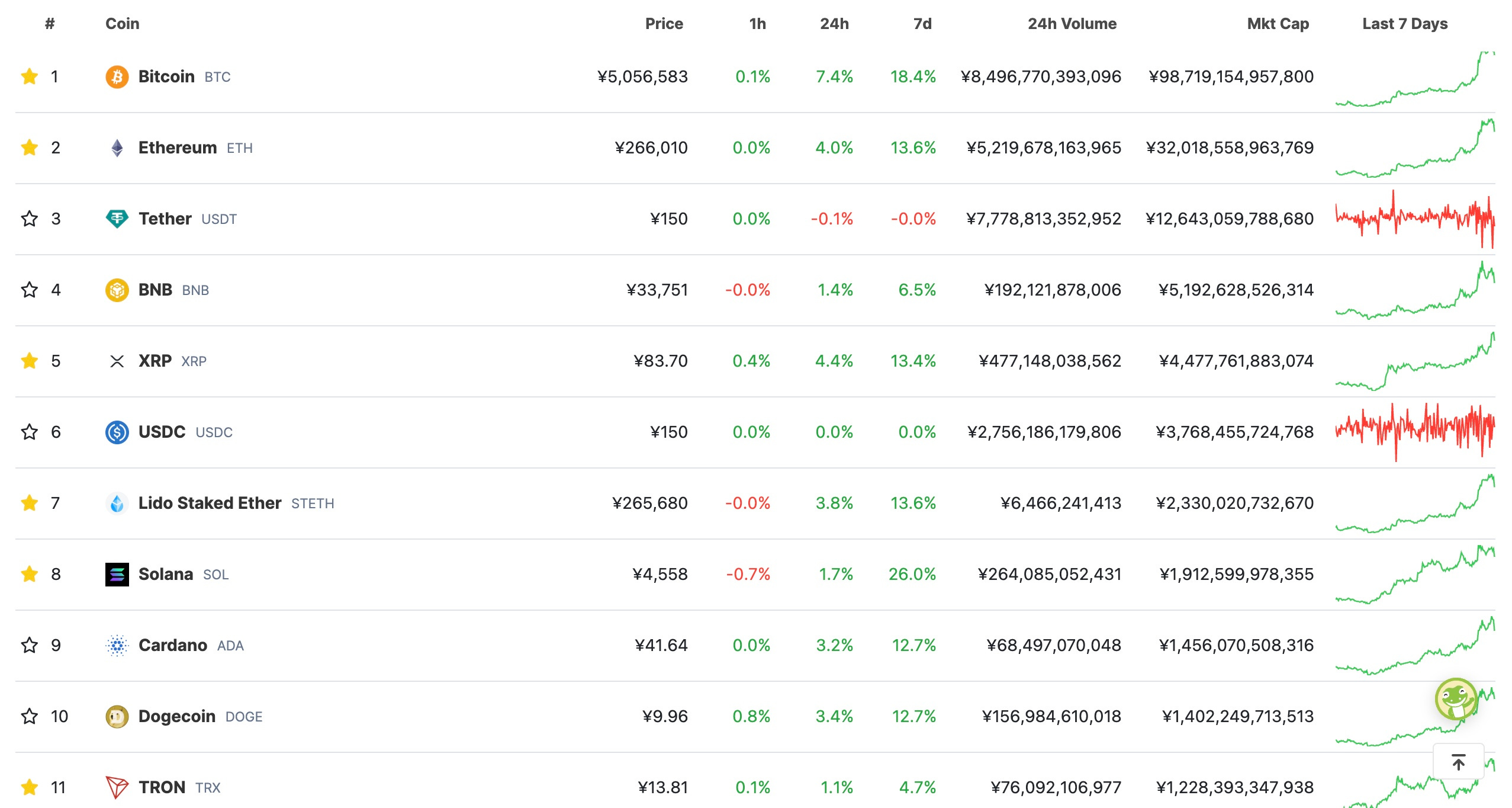The image size is (1512, 808).
Task: Sort by the 24h change header
Action: (x=834, y=24)
